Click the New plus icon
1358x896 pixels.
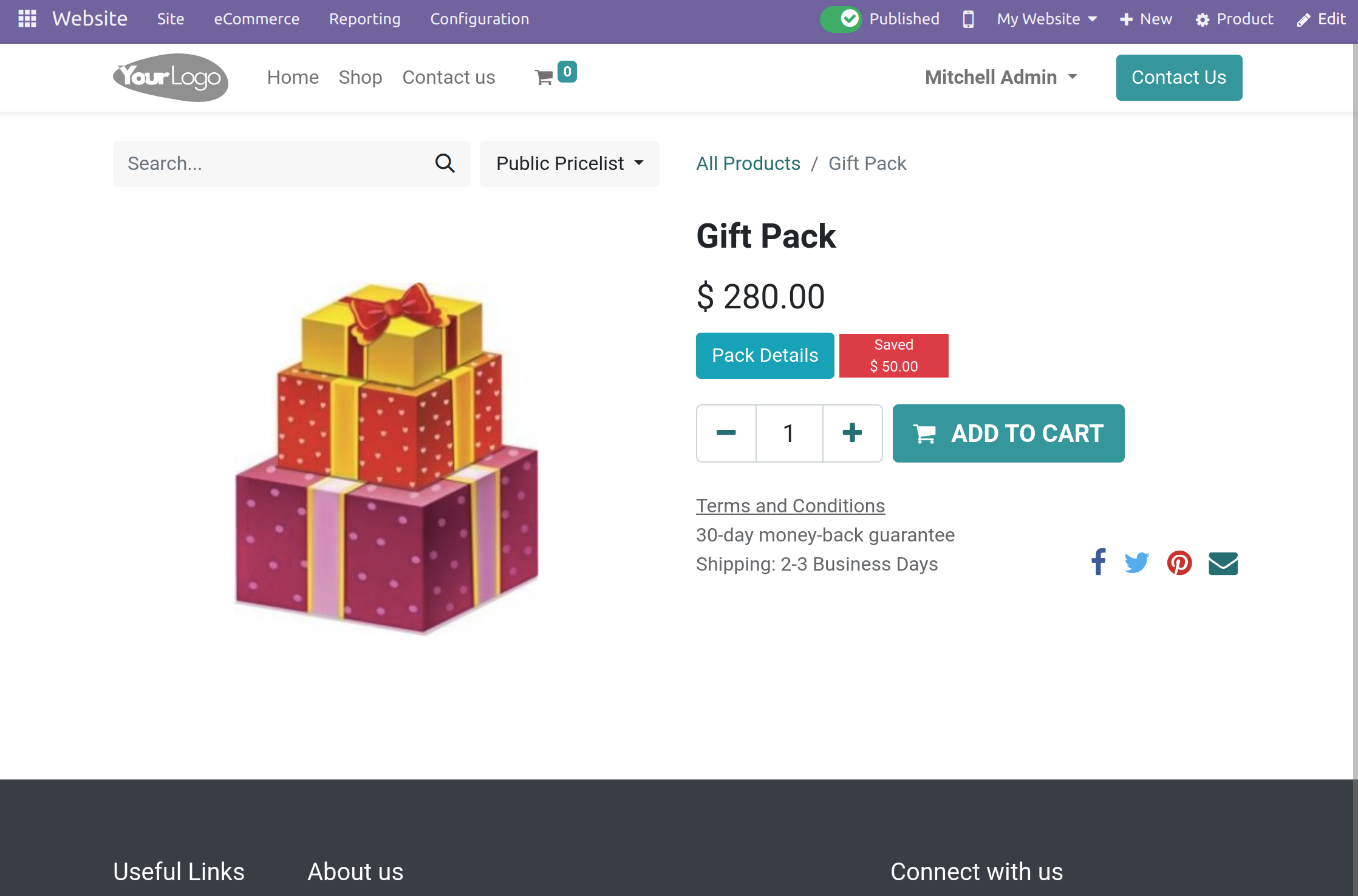1127,19
